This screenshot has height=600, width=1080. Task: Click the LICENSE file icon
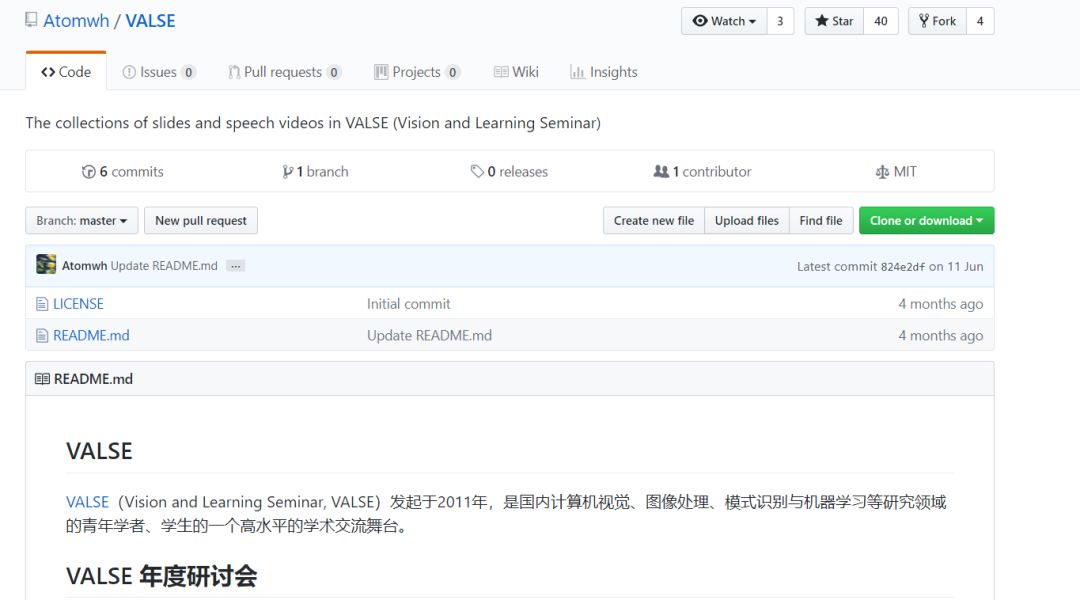[42, 304]
